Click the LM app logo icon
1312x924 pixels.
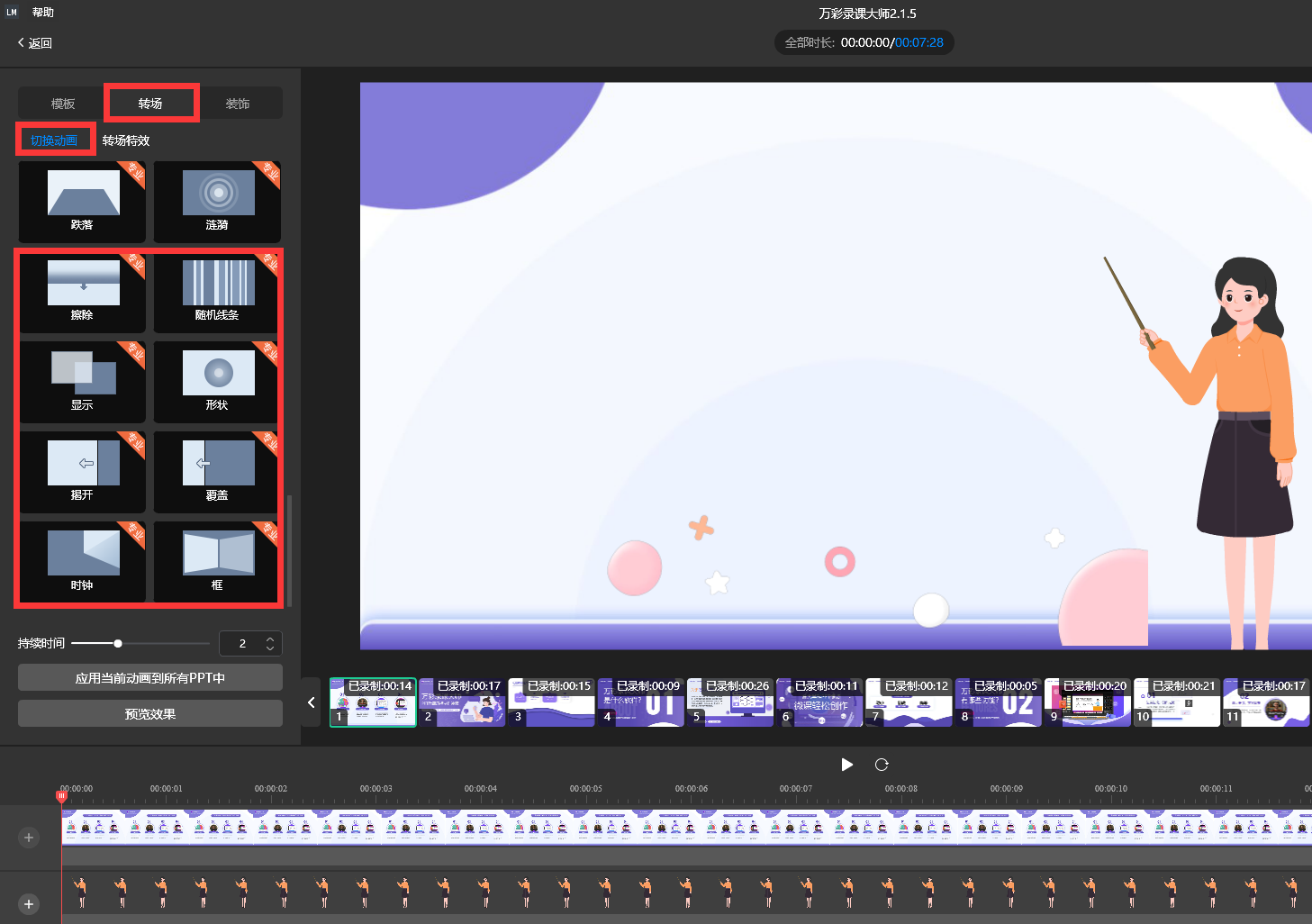point(12,13)
